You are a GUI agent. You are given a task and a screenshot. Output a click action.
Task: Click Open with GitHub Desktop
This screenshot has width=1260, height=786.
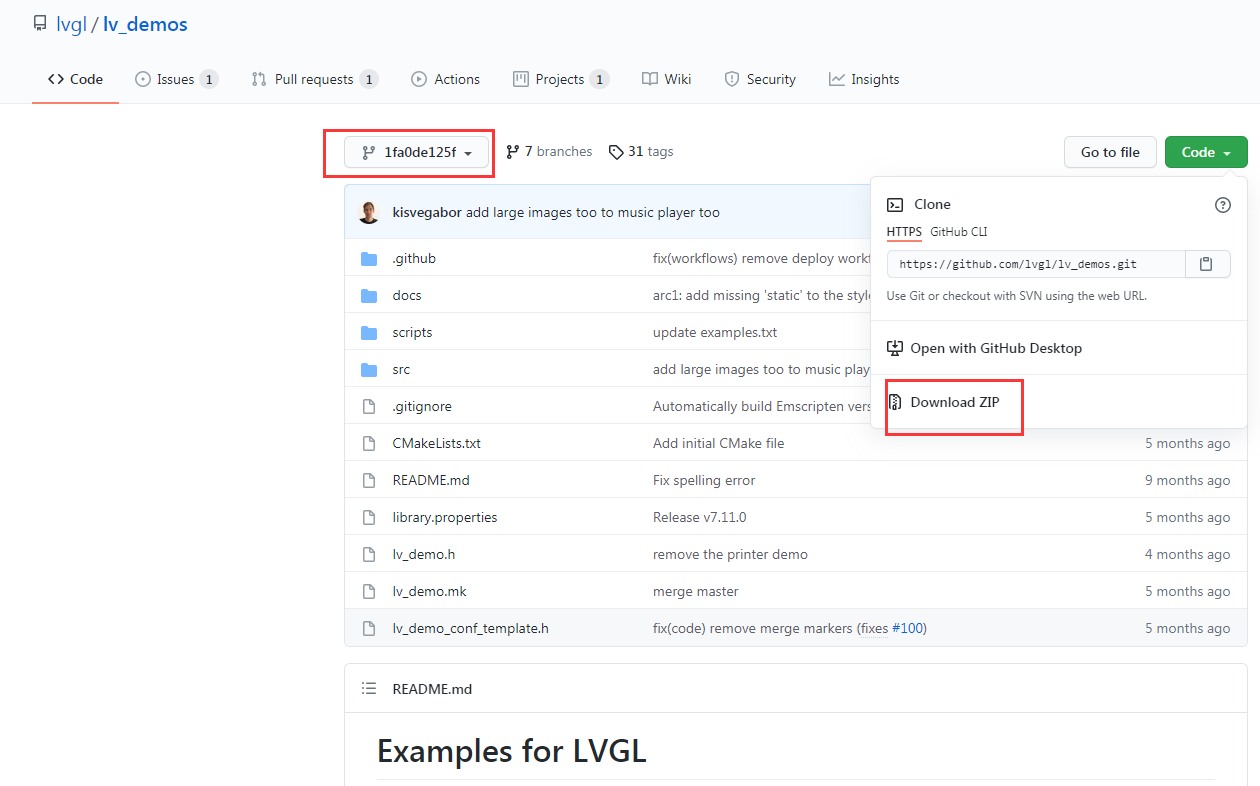(x=995, y=348)
